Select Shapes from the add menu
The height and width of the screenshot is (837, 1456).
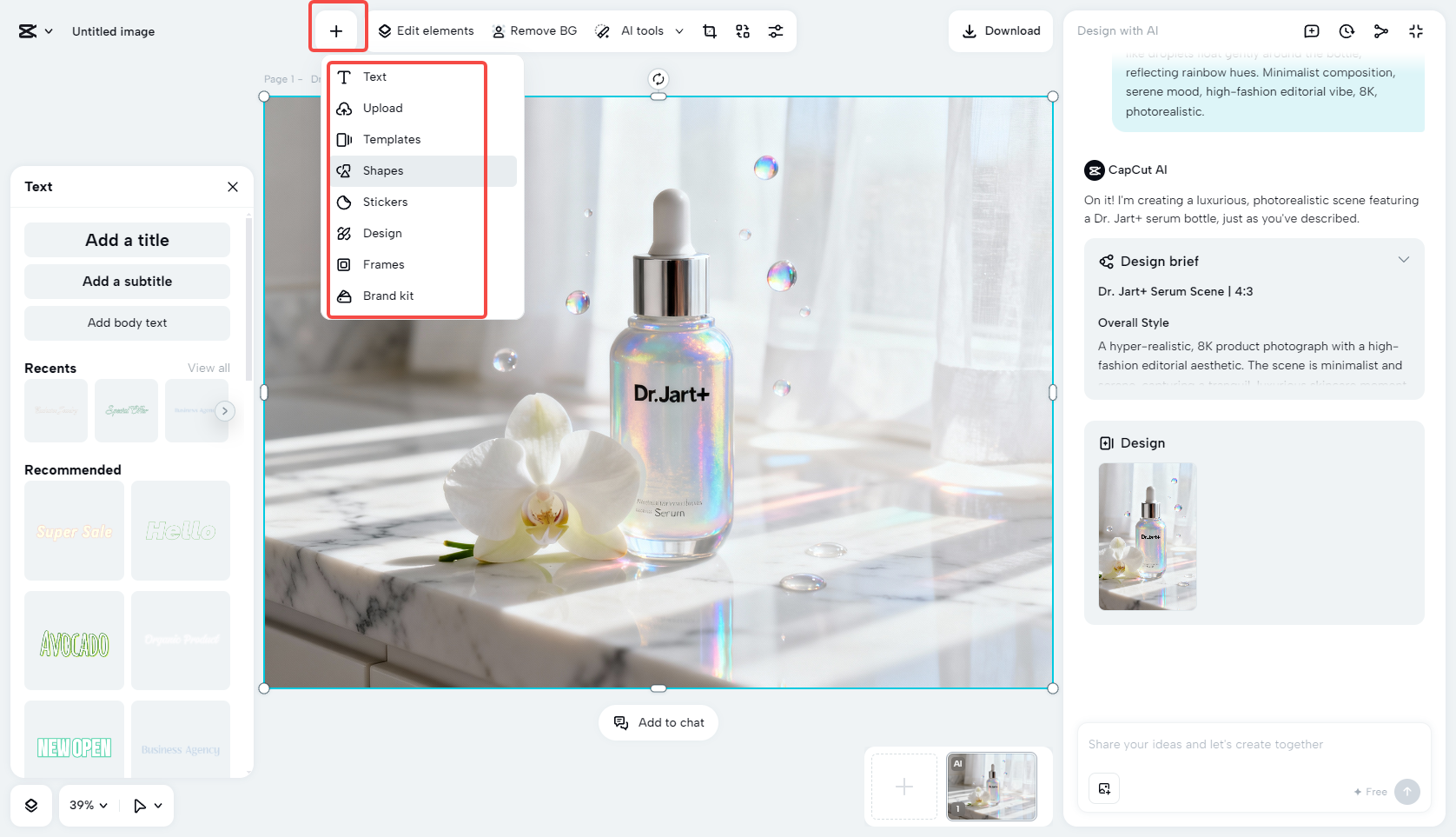(x=383, y=170)
